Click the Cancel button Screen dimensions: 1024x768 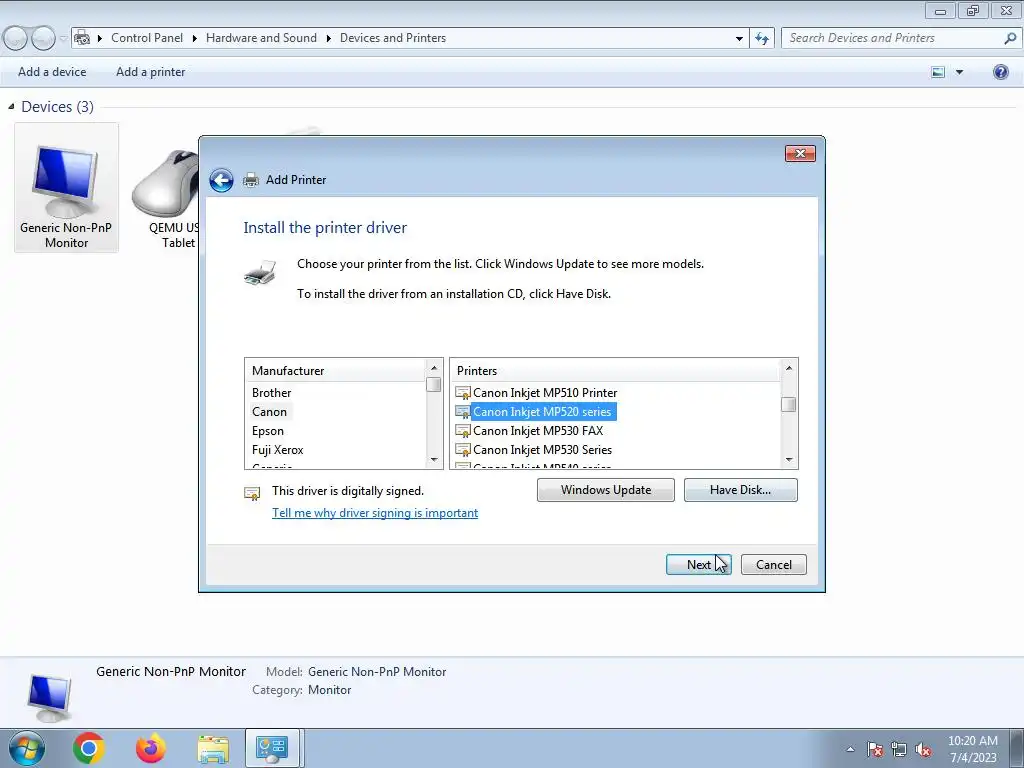coord(774,565)
